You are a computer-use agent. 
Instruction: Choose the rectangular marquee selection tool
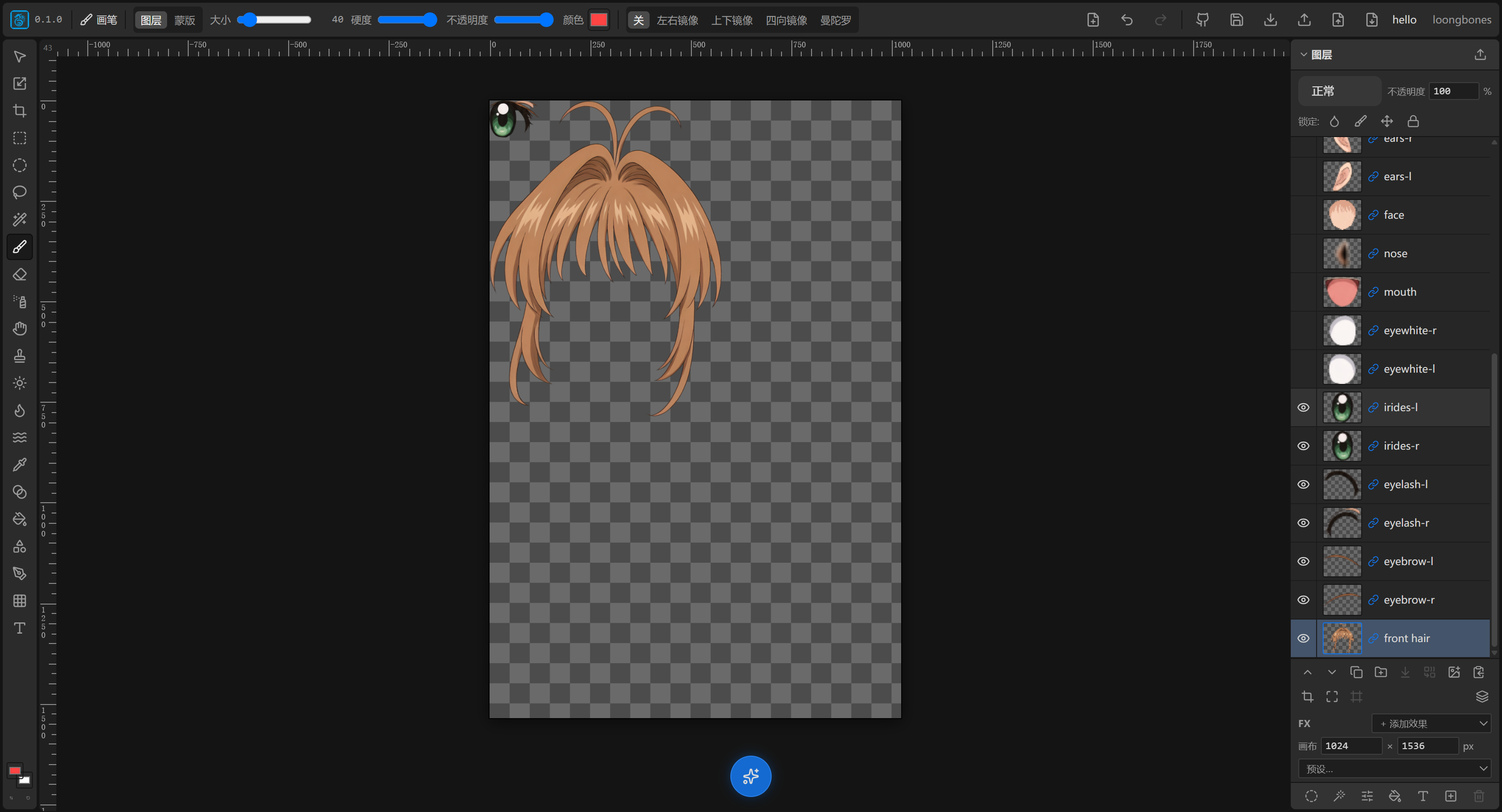[x=19, y=138]
